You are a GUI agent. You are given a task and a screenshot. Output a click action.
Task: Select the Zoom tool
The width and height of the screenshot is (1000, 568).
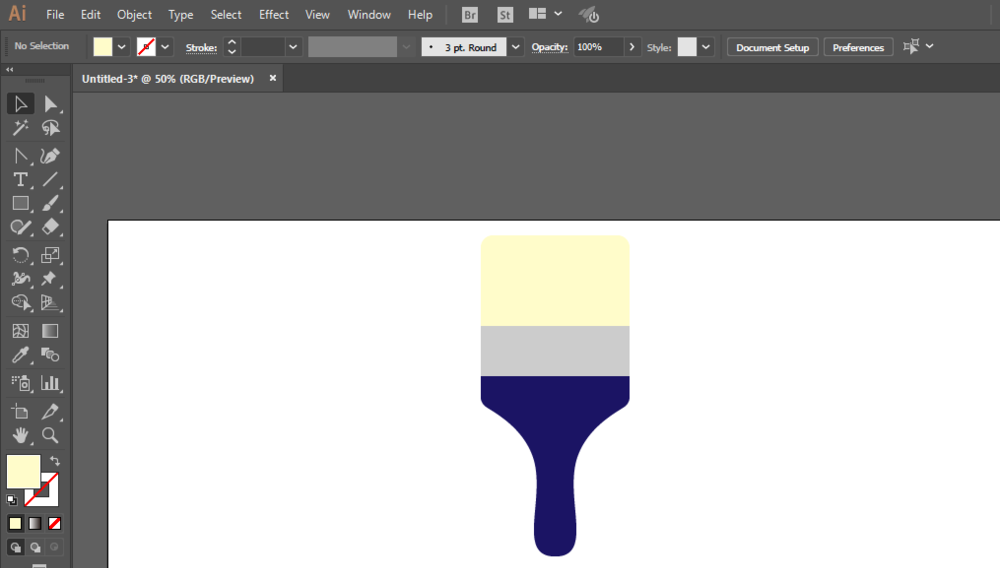[x=50, y=435]
